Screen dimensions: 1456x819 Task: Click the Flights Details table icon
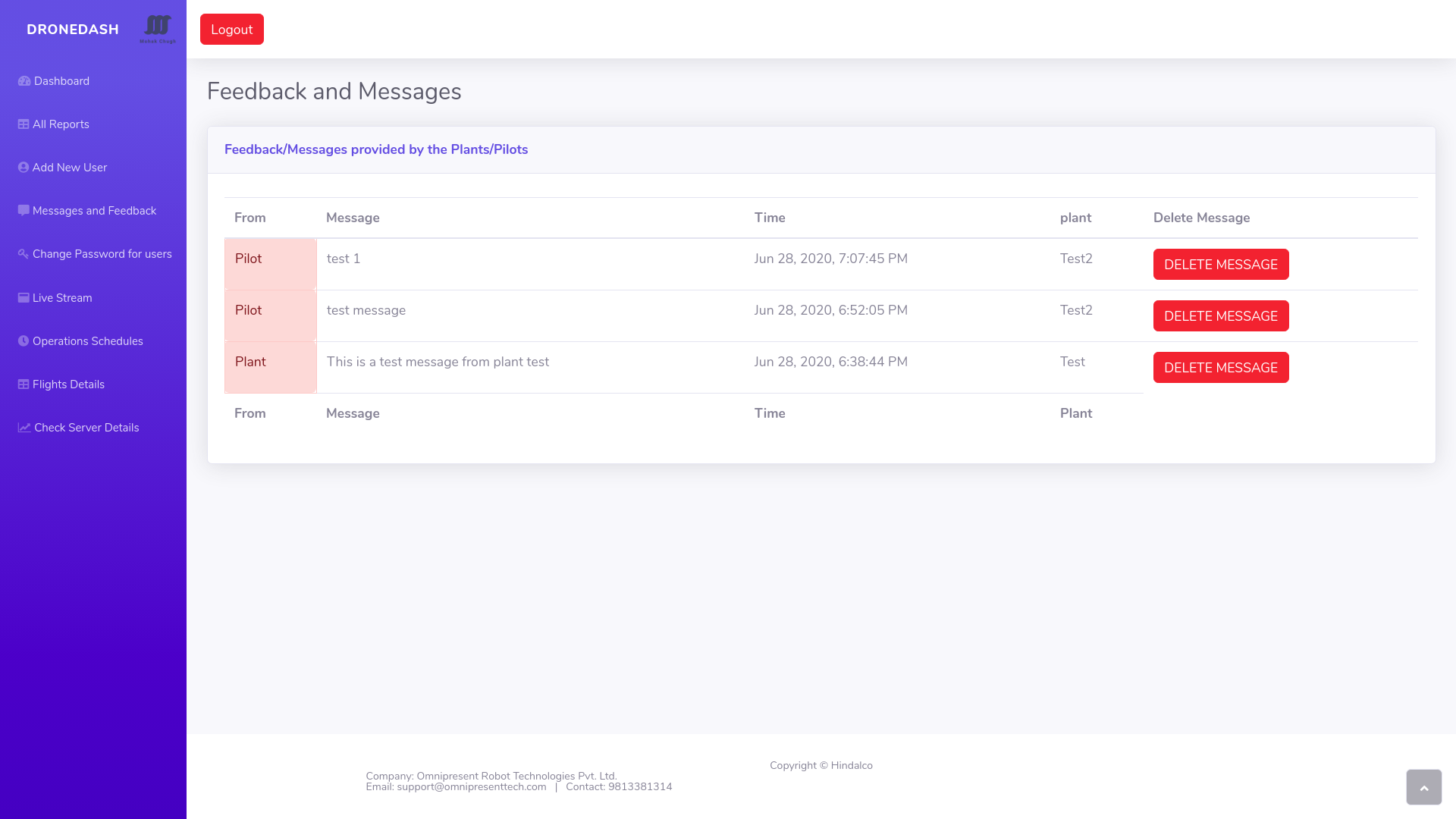pos(24,384)
